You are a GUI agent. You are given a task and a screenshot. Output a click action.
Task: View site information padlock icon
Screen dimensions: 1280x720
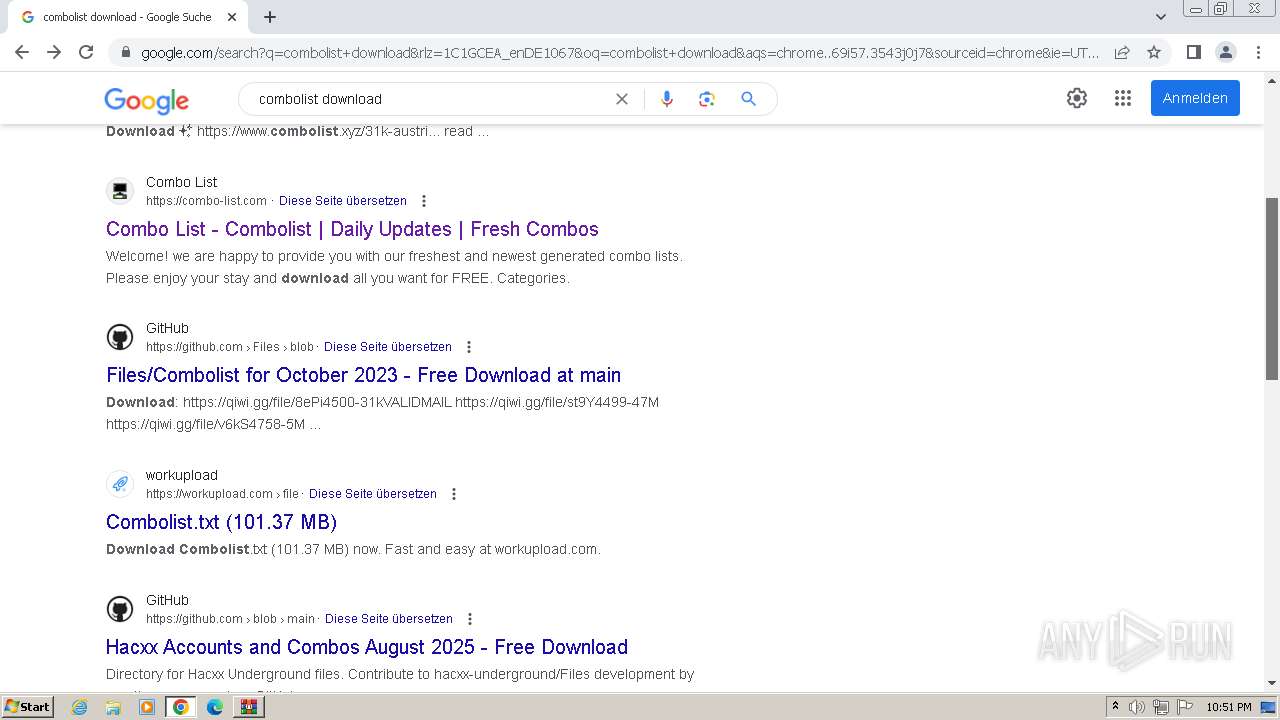coord(125,53)
